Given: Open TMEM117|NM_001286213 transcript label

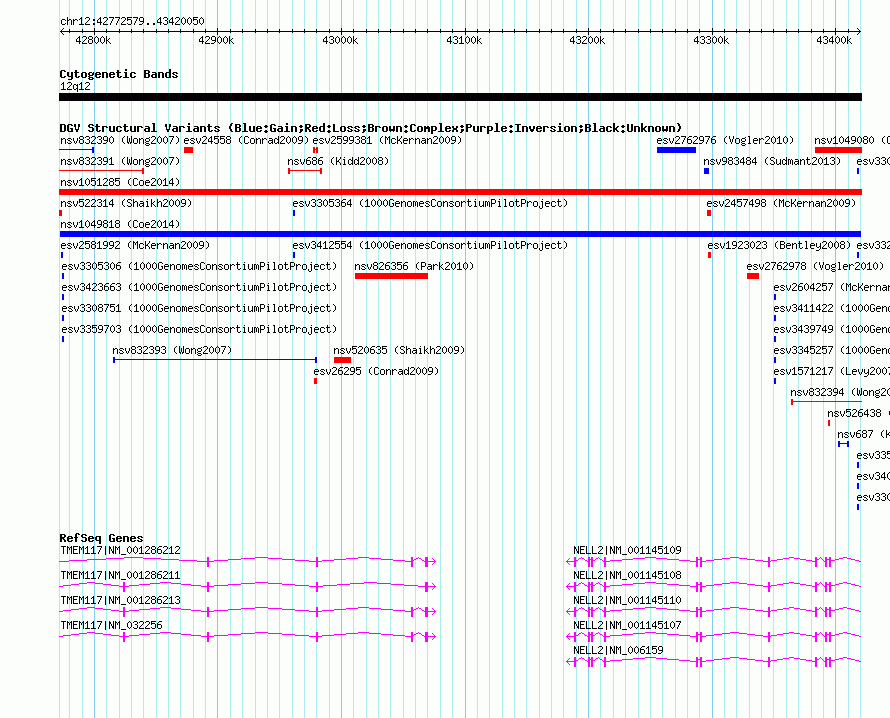Looking at the screenshot, I should coord(120,600).
